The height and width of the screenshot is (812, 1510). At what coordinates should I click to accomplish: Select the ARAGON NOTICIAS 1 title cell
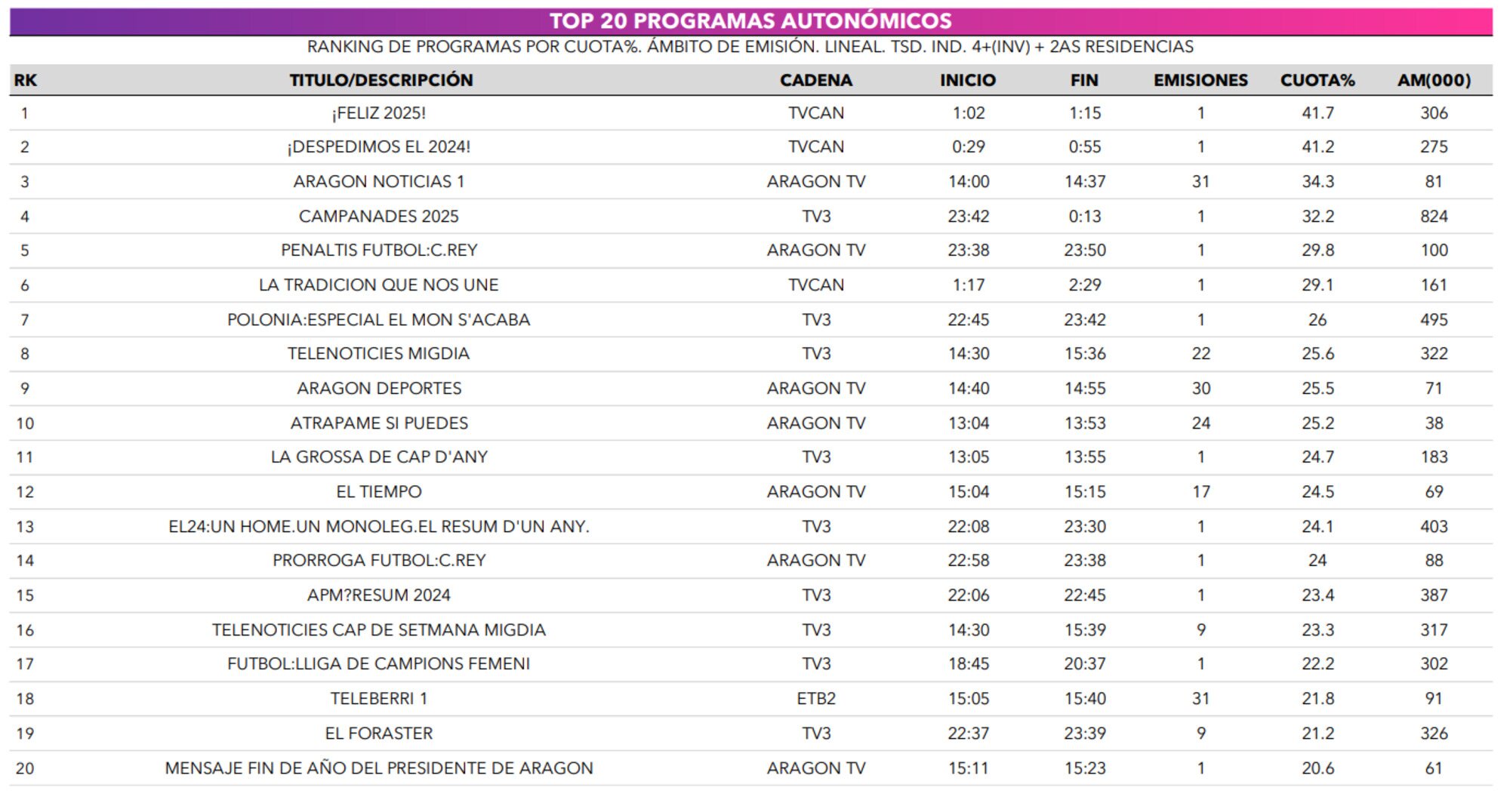(379, 182)
